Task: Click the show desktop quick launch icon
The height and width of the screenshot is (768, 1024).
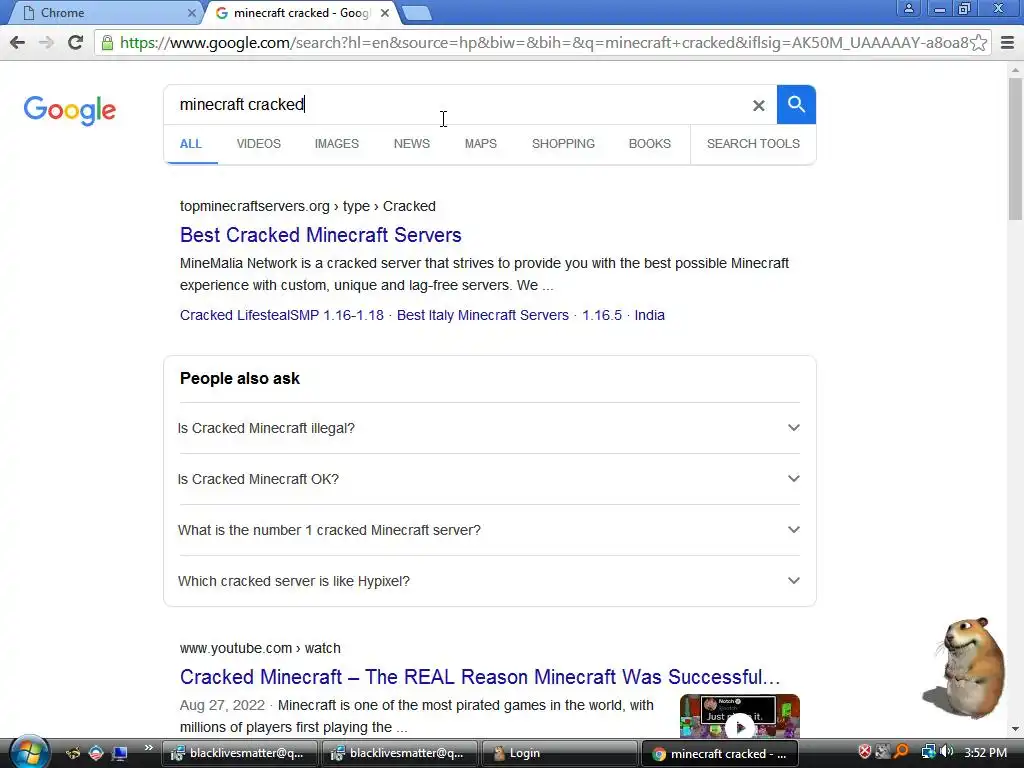Action: (x=120, y=754)
